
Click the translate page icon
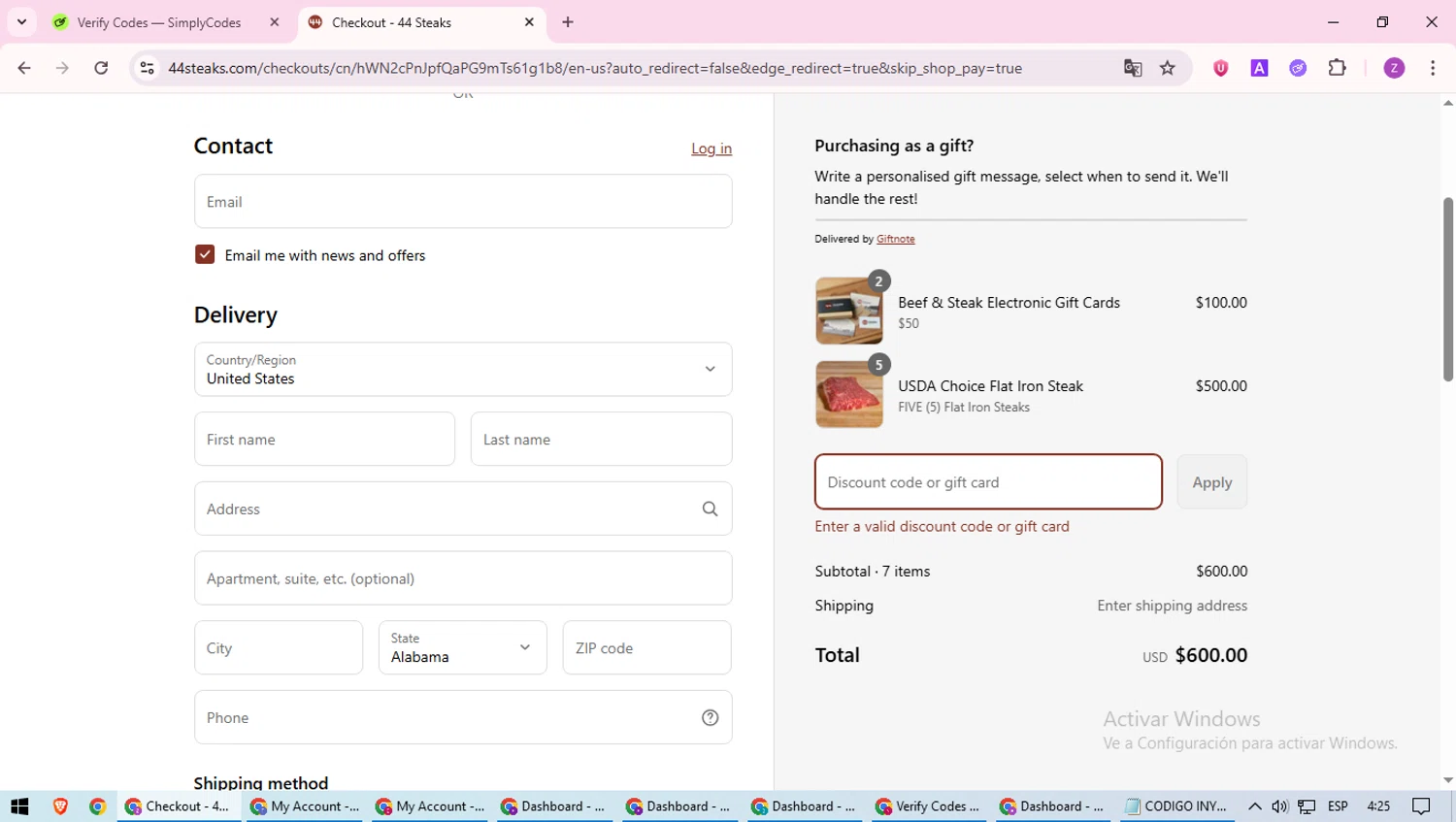[x=1133, y=68]
